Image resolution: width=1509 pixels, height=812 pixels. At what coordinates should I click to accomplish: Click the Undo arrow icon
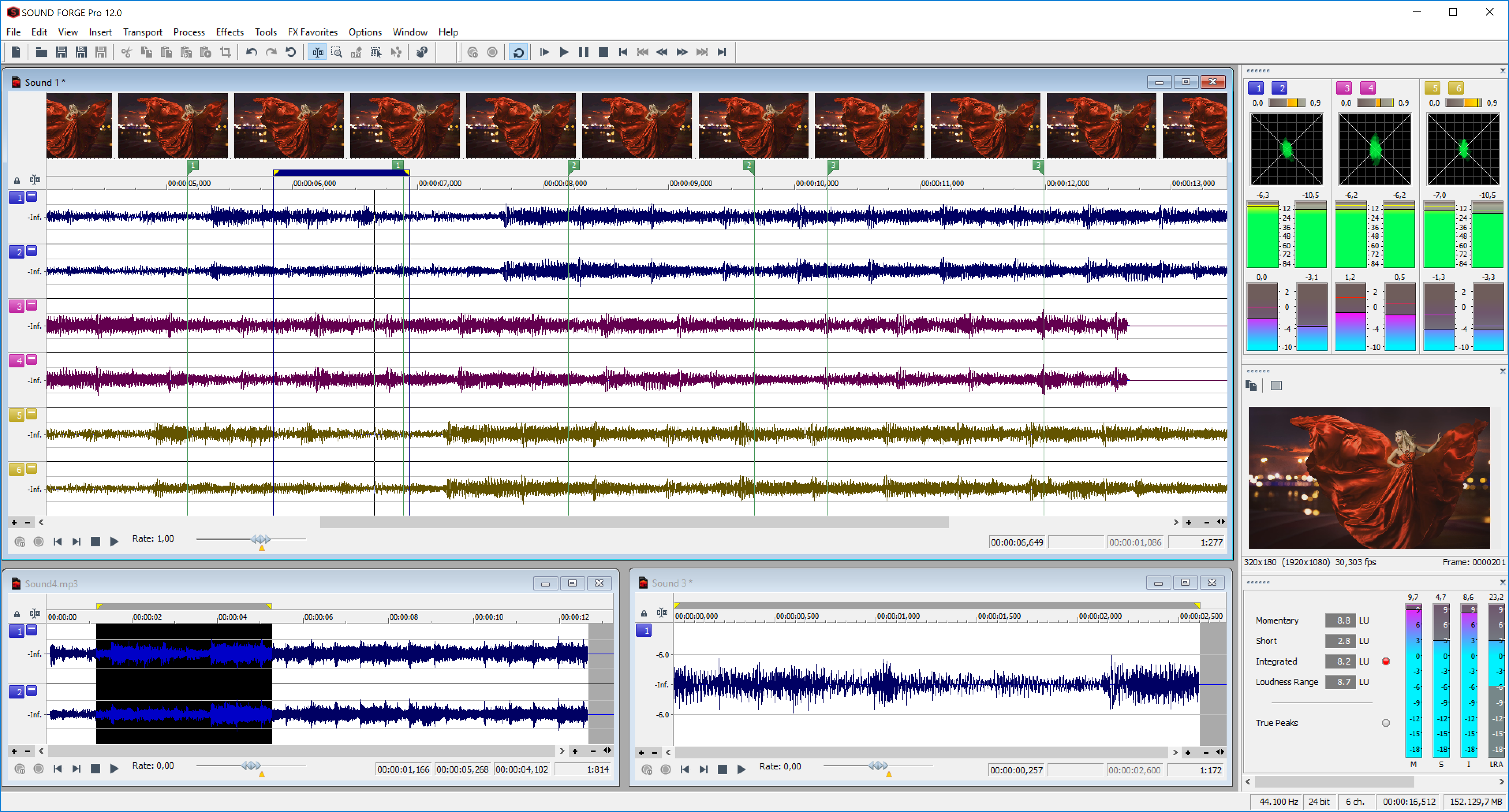point(251,52)
